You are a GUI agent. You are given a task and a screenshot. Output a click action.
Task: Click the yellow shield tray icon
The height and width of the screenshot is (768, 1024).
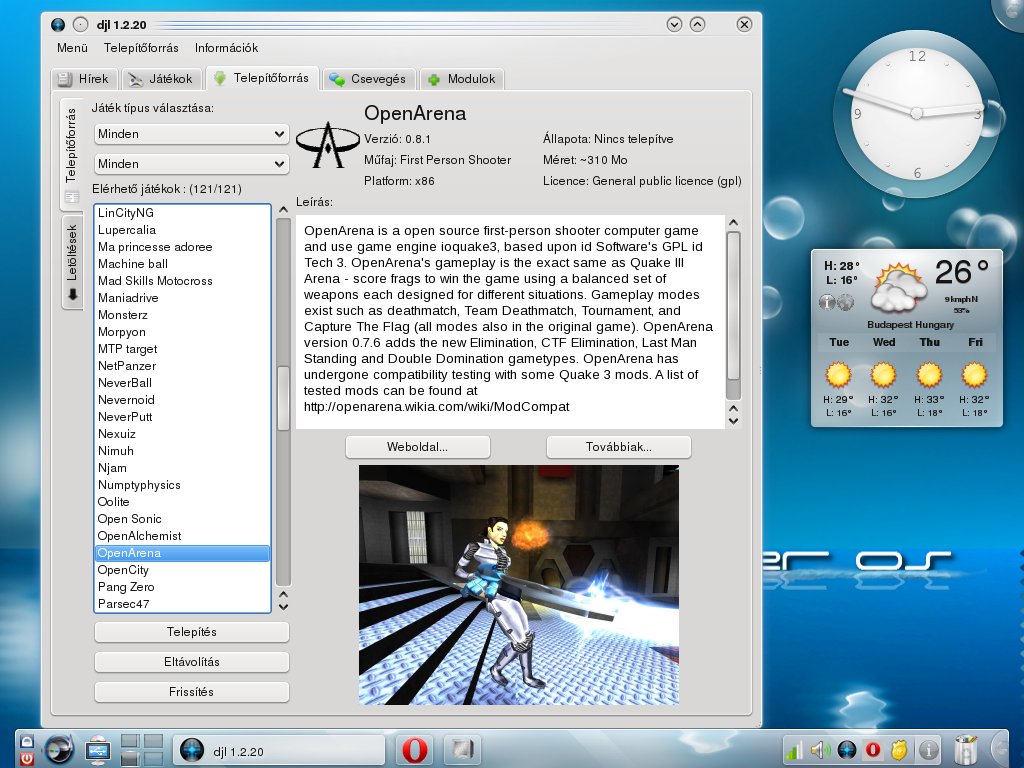pos(900,750)
